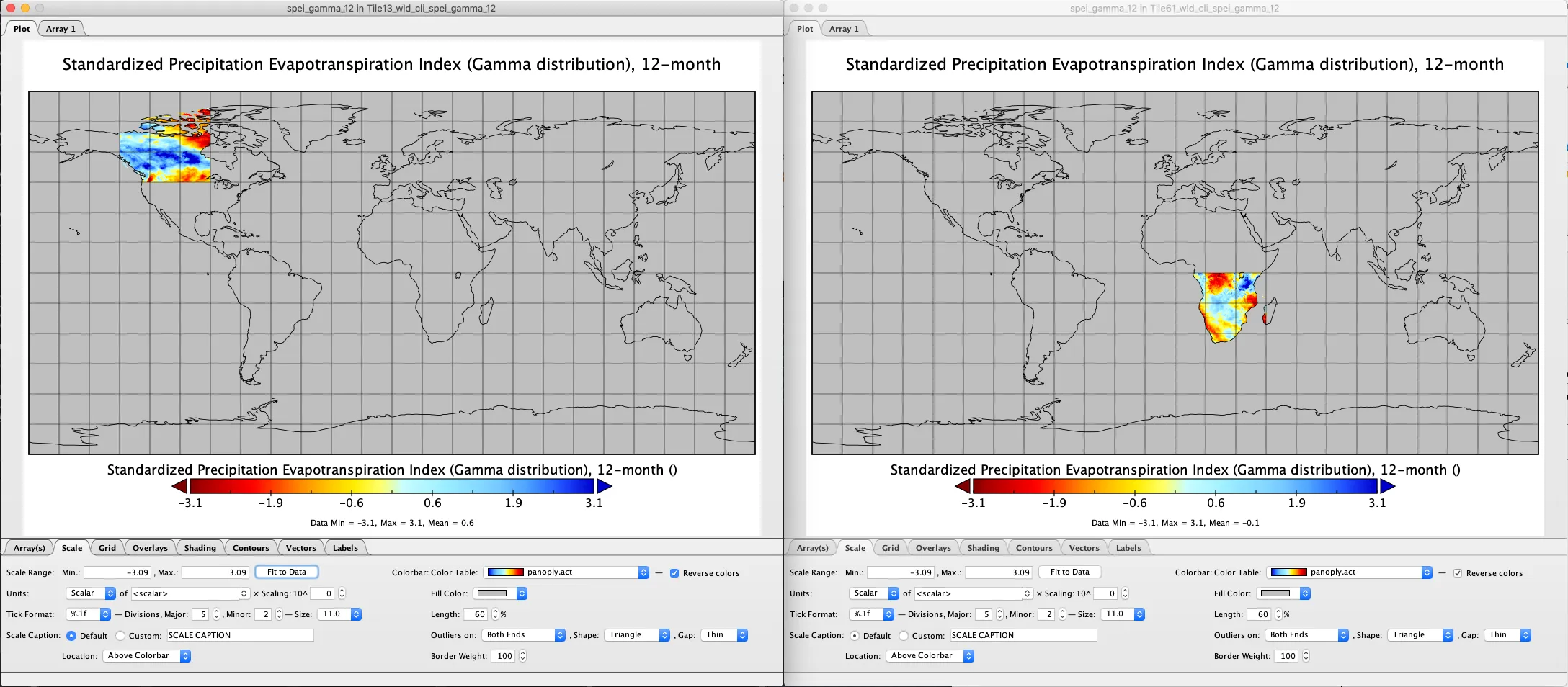The image size is (1568, 687).
Task: Click the colorbar Length stepper in Tile13 window
Action: click(x=495, y=614)
